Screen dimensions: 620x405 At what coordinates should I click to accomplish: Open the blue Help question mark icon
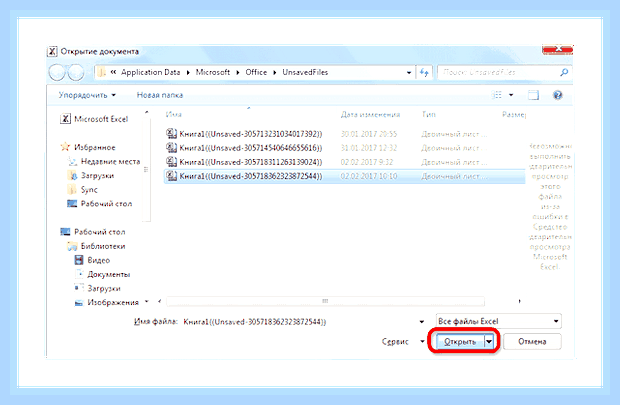click(558, 95)
